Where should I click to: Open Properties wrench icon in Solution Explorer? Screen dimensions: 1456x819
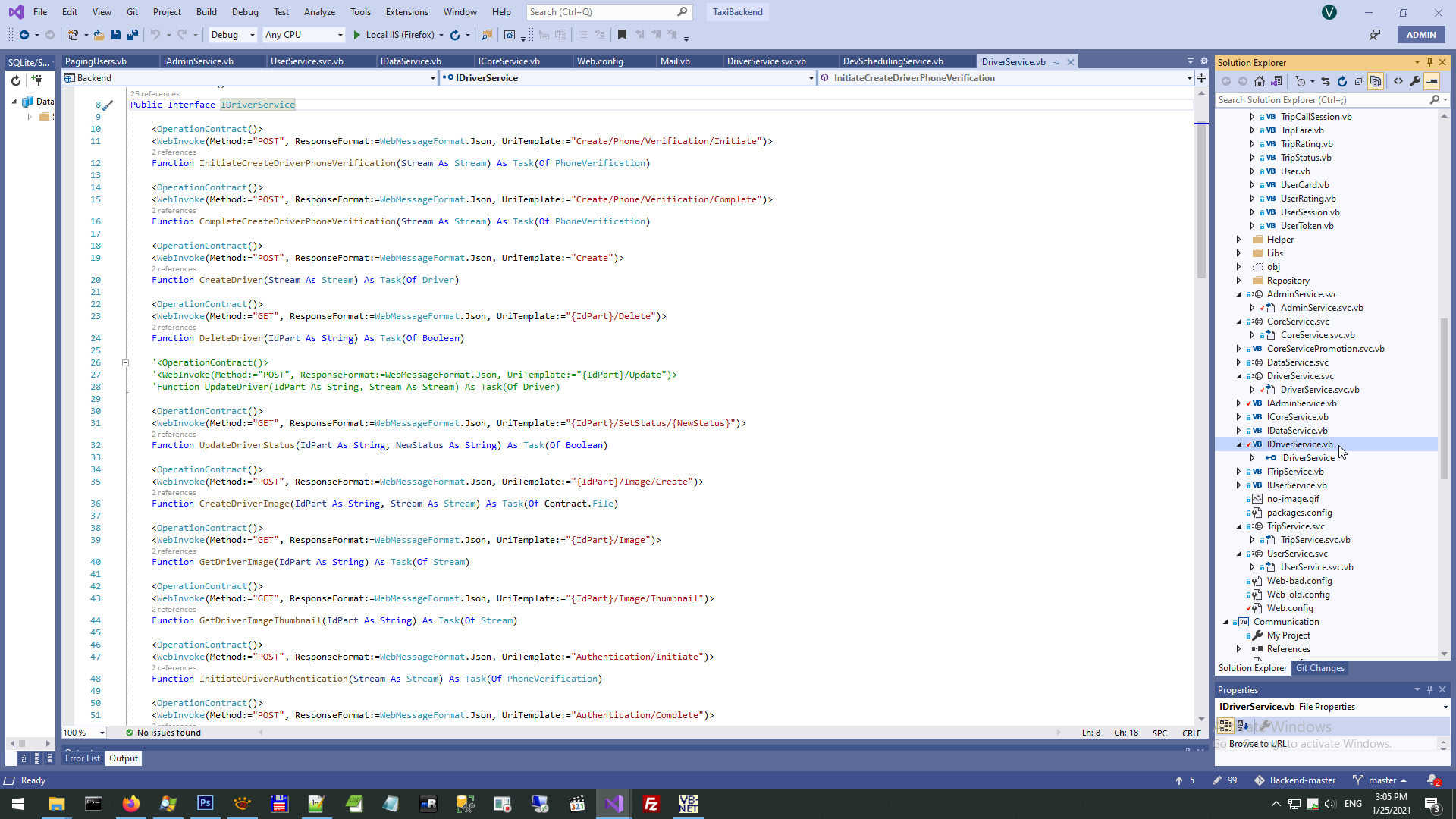pyautogui.click(x=1415, y=81)
